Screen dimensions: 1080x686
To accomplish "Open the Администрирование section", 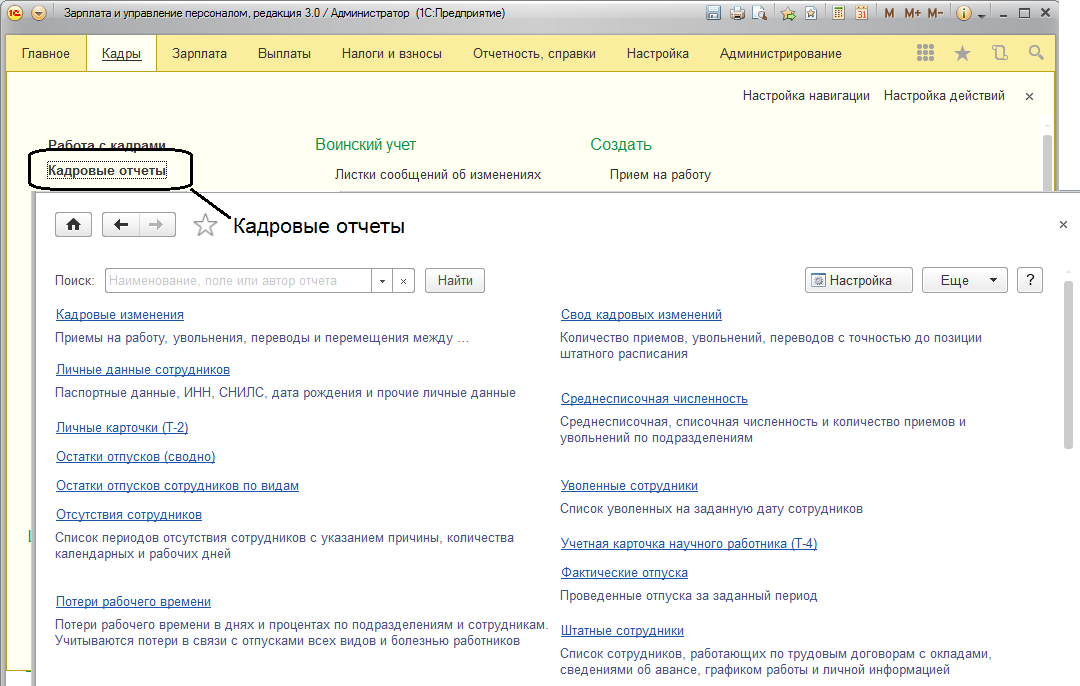I will click(x=780, y=54).
